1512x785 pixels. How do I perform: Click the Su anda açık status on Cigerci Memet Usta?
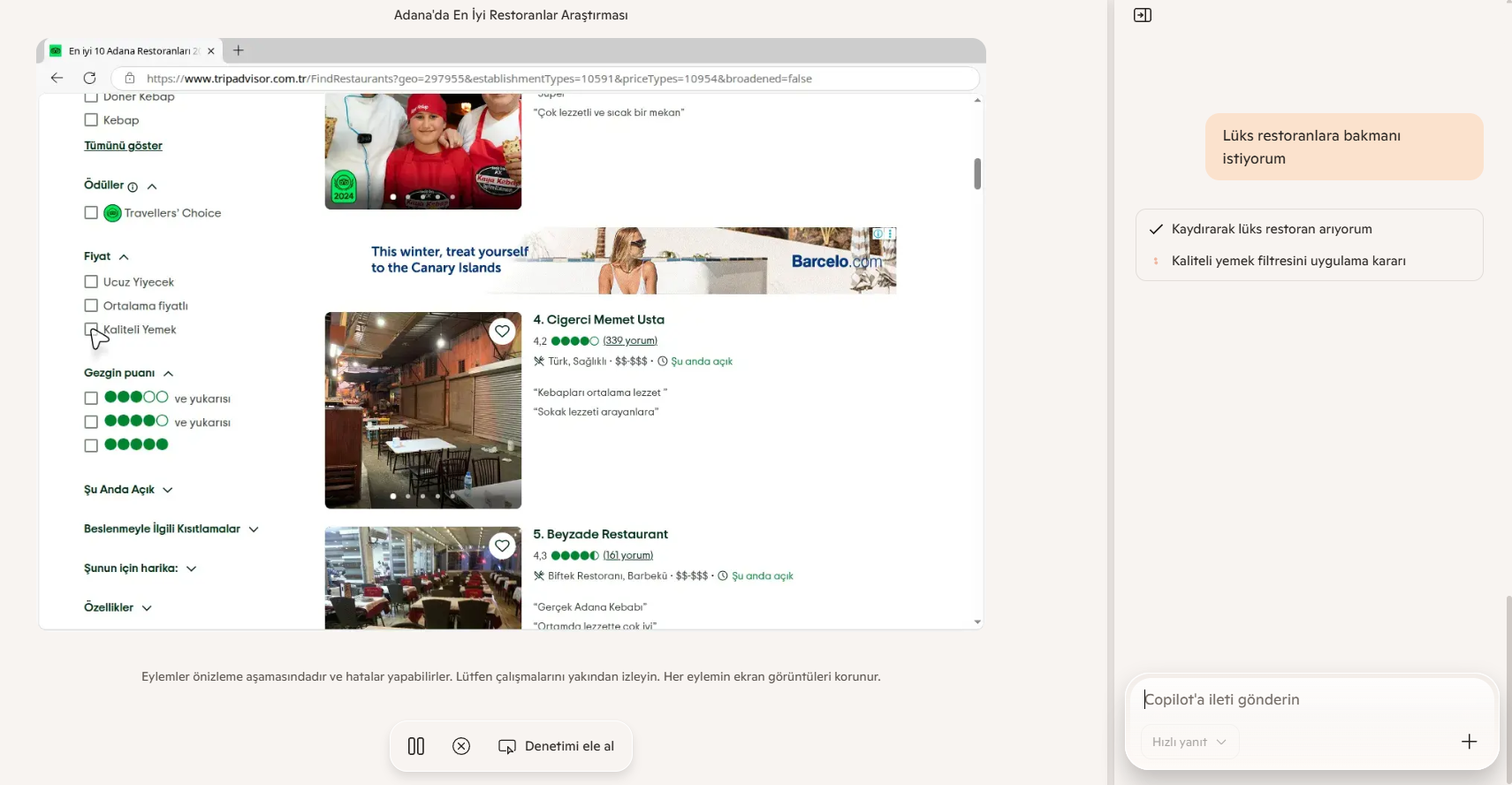(702, 362)
